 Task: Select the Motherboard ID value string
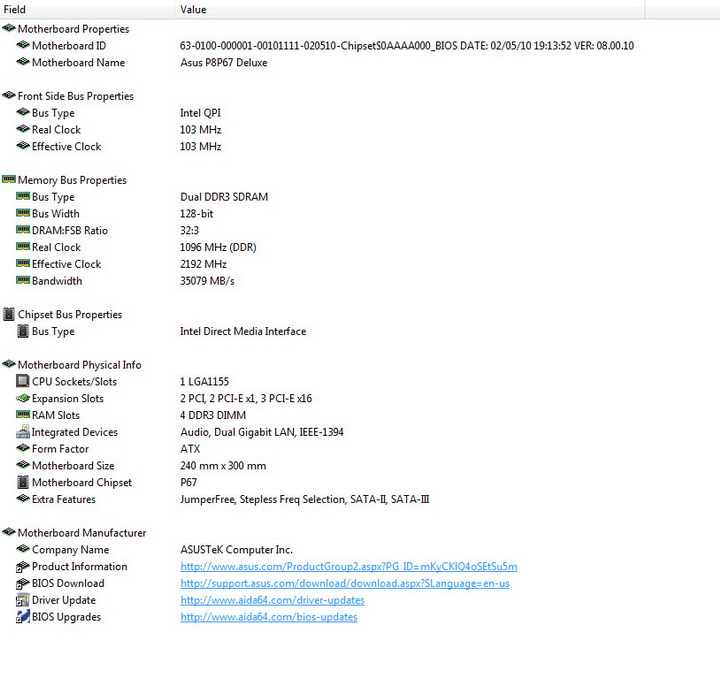[x=407, y=45]
